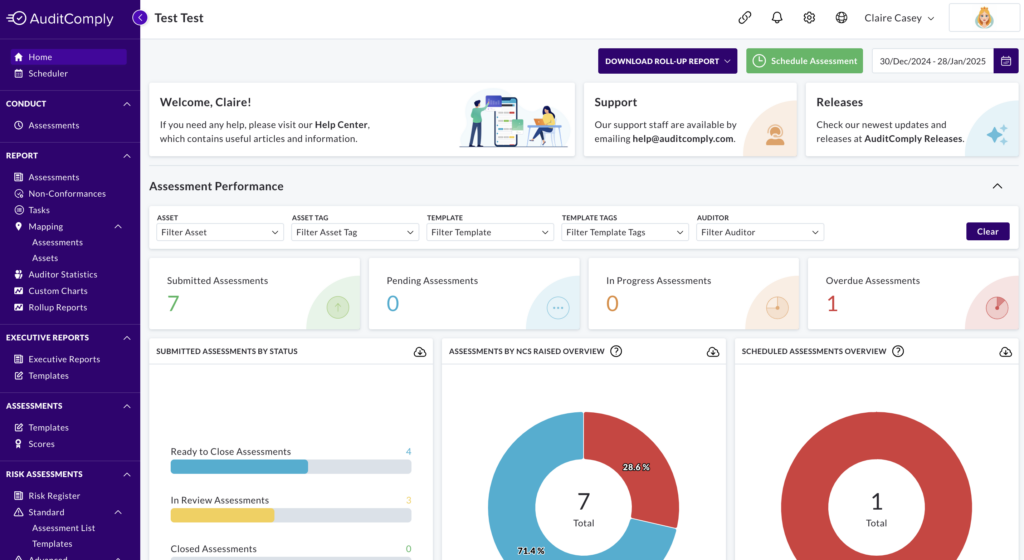This screenshot has width=1024, height=560.
Task: Open Assessments under Conduct
Action: point(53,125)
